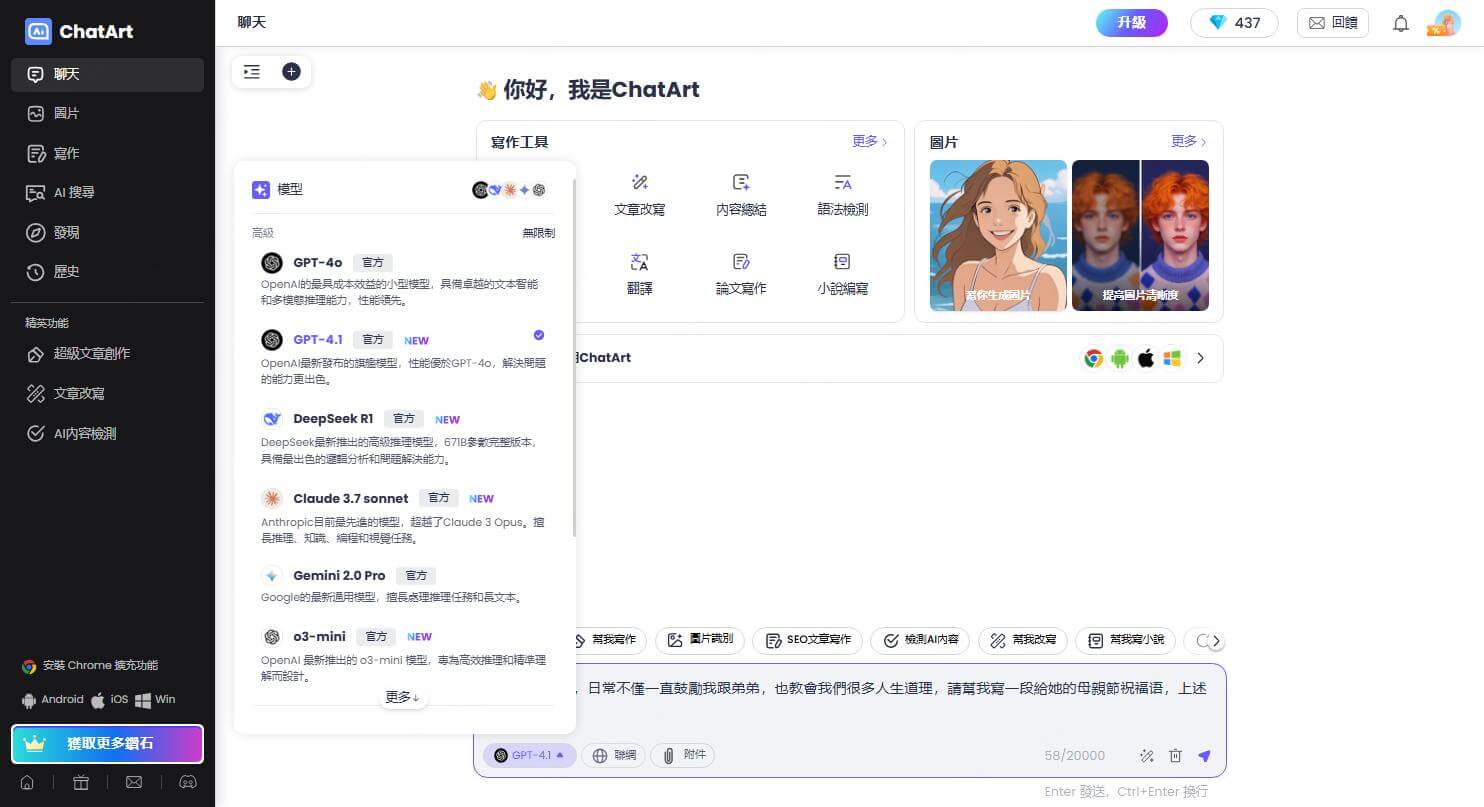This screenshot has width=1484, height=807.
Task: Open 論文寫作 tool
Action: [x=741, y=274]
